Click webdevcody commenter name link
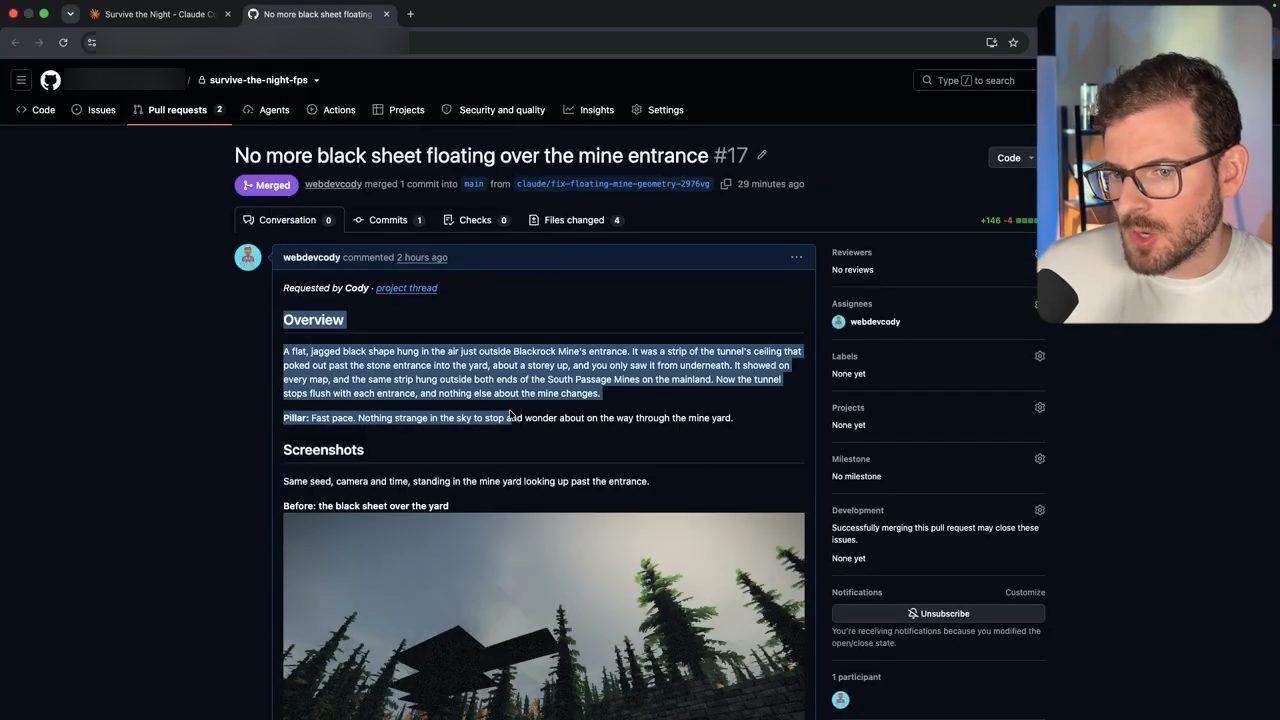This screenshot has width=1280, height=720. (x=311, y=257)
